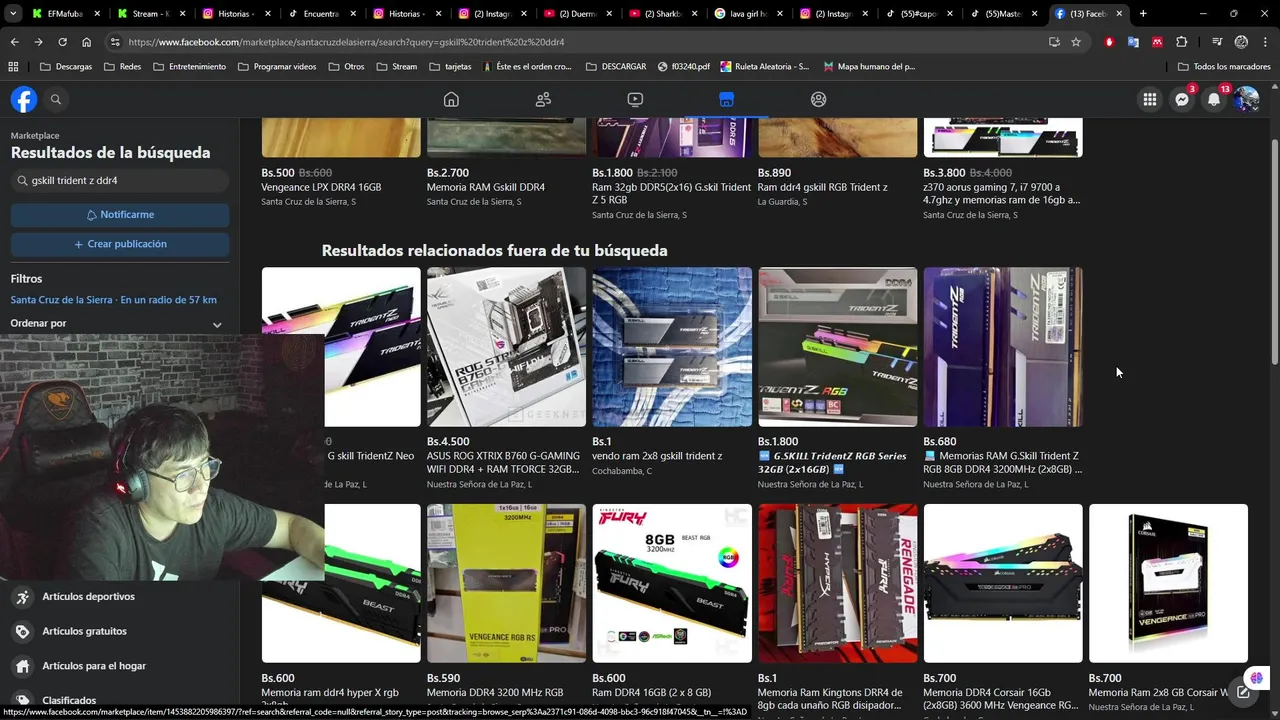Switch to the Duerme YouTube tab
This screenshot has width=1280, height=720.
coord(577,14)
